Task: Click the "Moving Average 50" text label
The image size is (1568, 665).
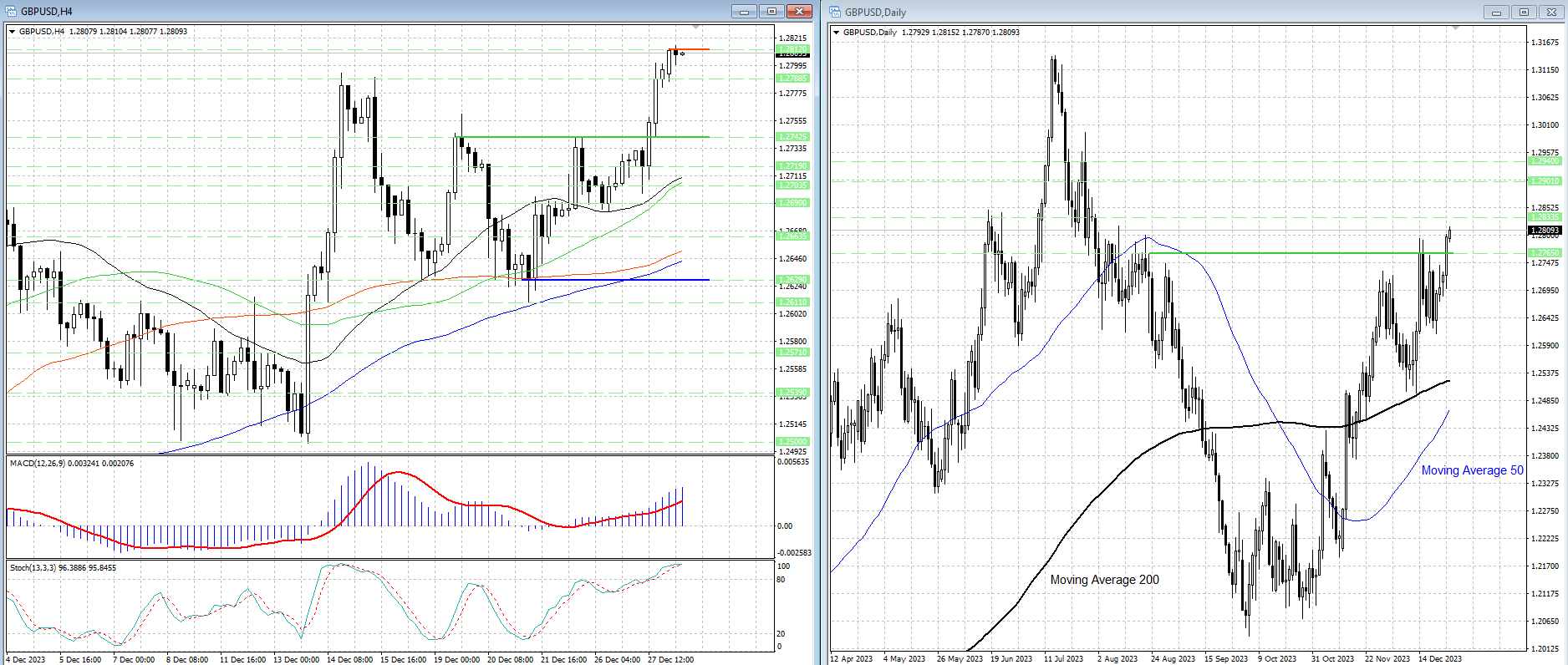Action: pyautogui.click(x=1472, y=470)
